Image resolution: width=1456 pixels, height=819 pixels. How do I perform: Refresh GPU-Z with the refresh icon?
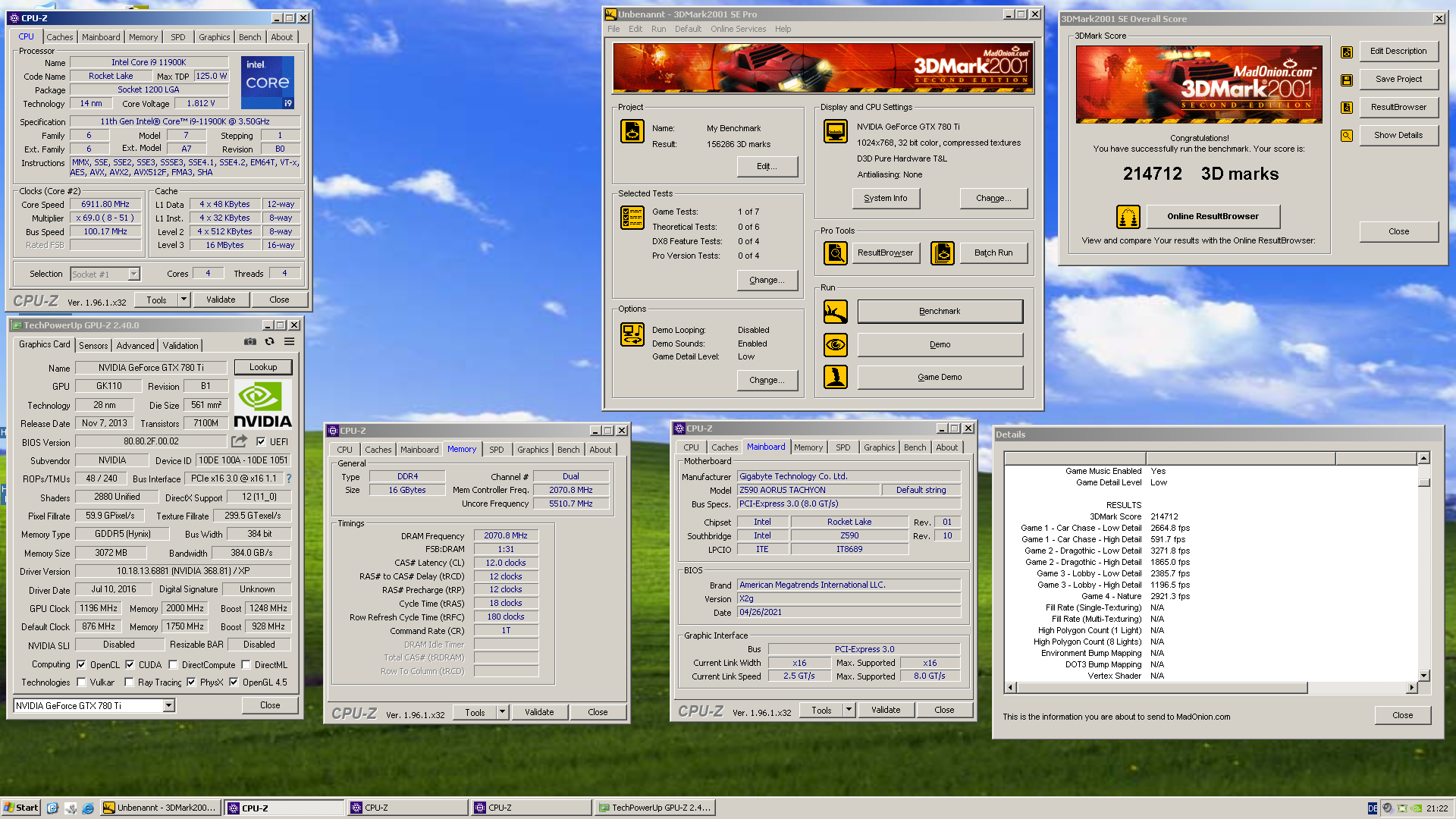(269, 342)
